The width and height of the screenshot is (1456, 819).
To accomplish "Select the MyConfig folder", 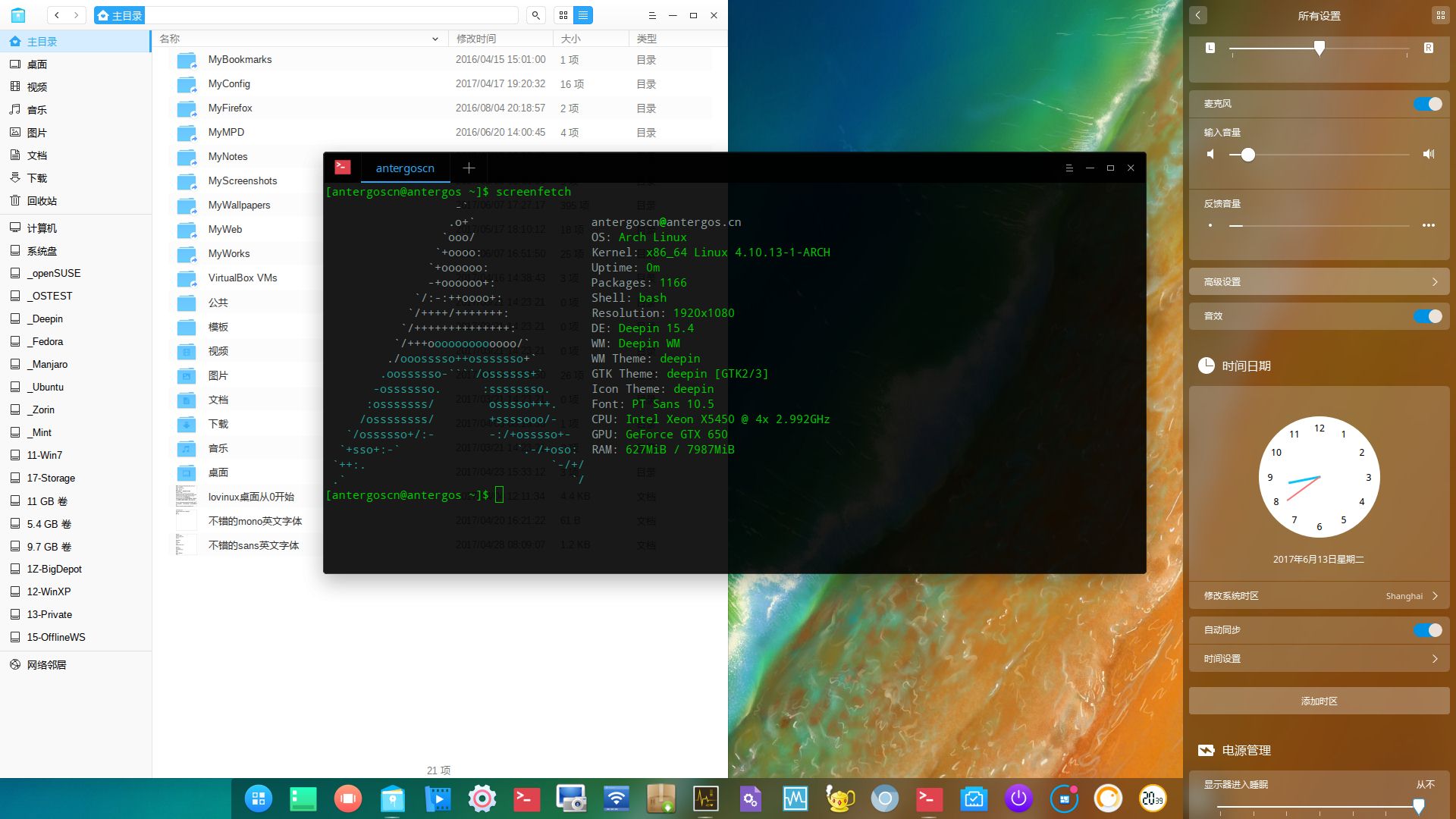I will tap(440, 84).
